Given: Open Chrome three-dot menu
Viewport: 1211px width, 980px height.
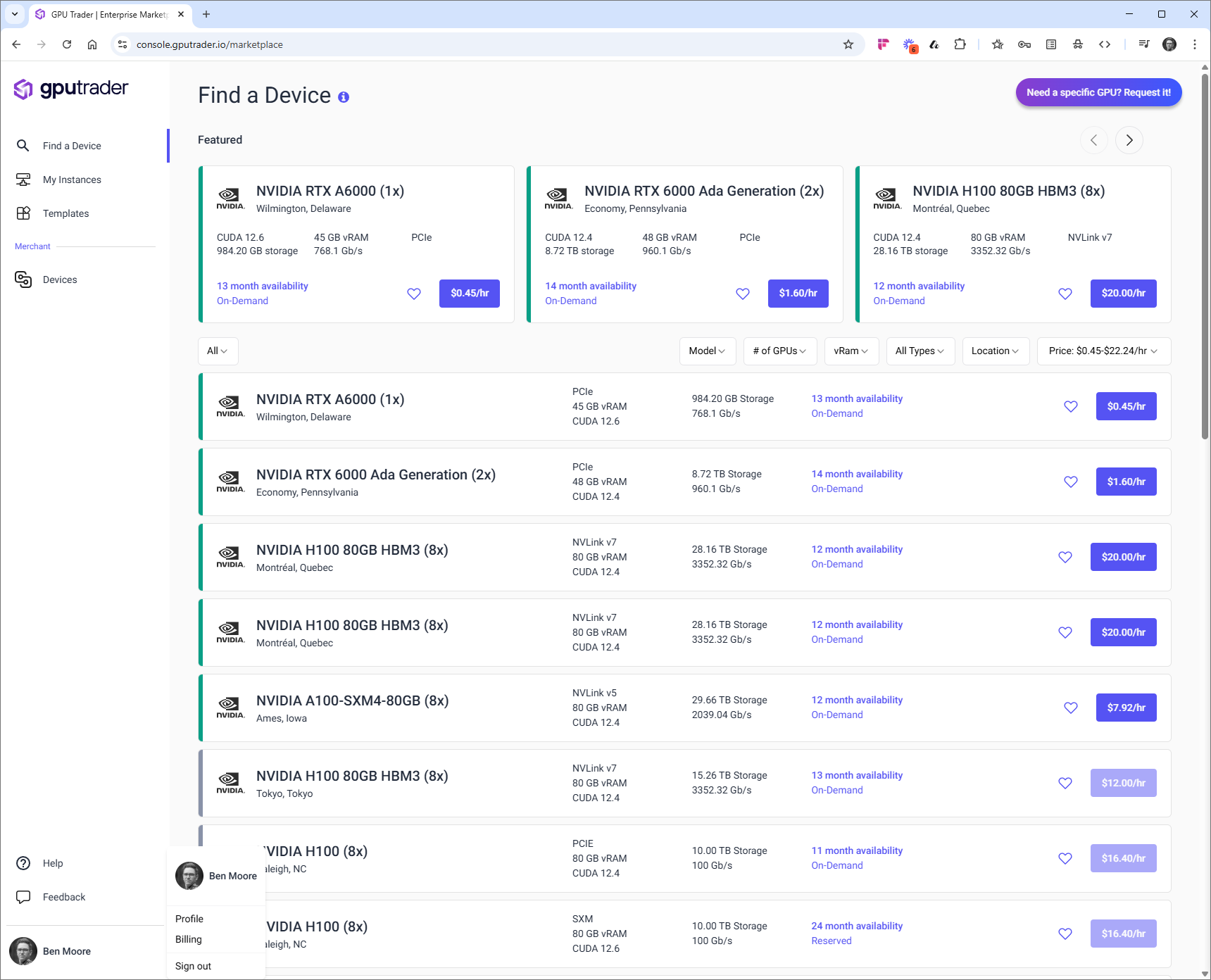Looking at the screenshot, I should (1195, 44).
